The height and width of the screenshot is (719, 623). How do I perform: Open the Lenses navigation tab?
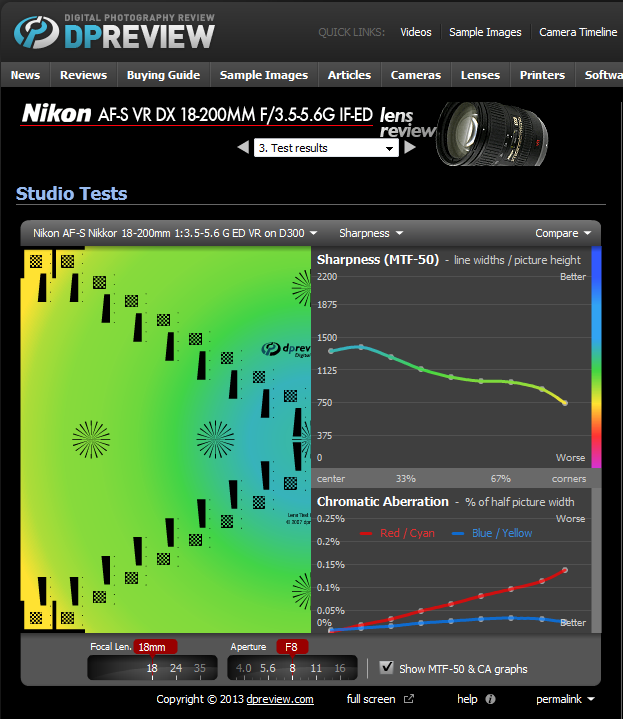click(x=480, y=75)
